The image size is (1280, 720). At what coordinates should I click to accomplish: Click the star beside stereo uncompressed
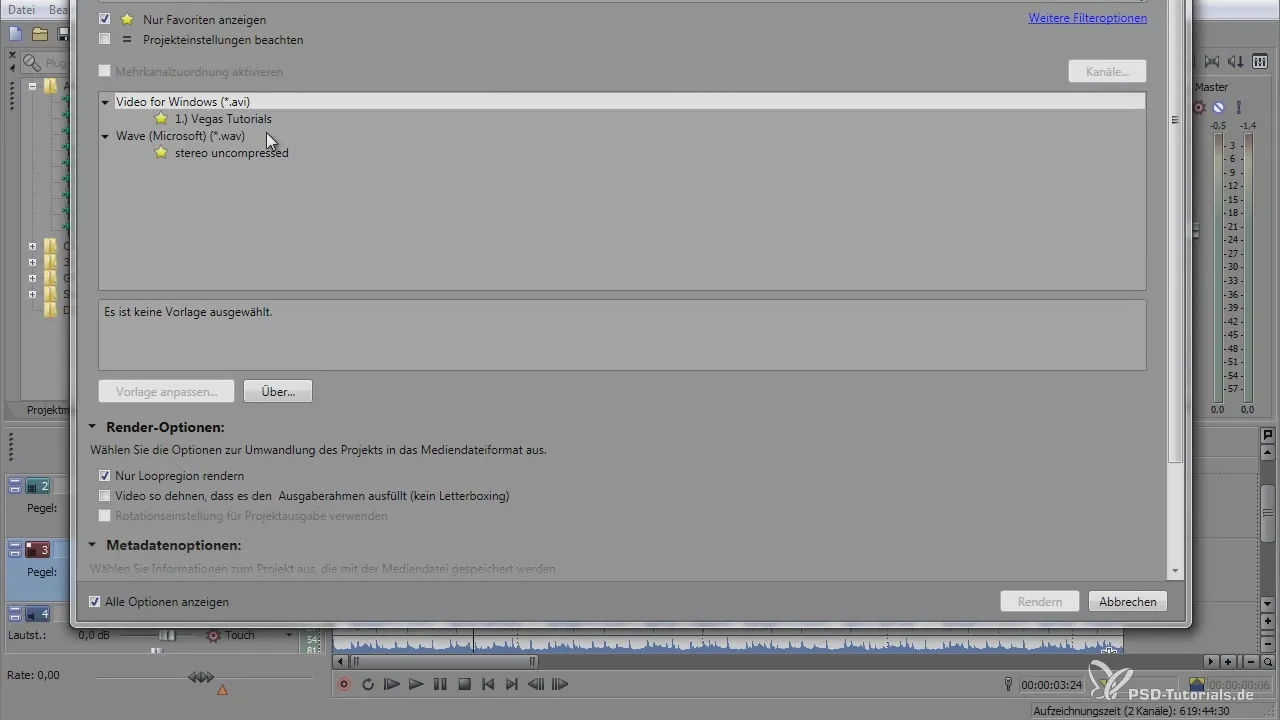(161, 153)
